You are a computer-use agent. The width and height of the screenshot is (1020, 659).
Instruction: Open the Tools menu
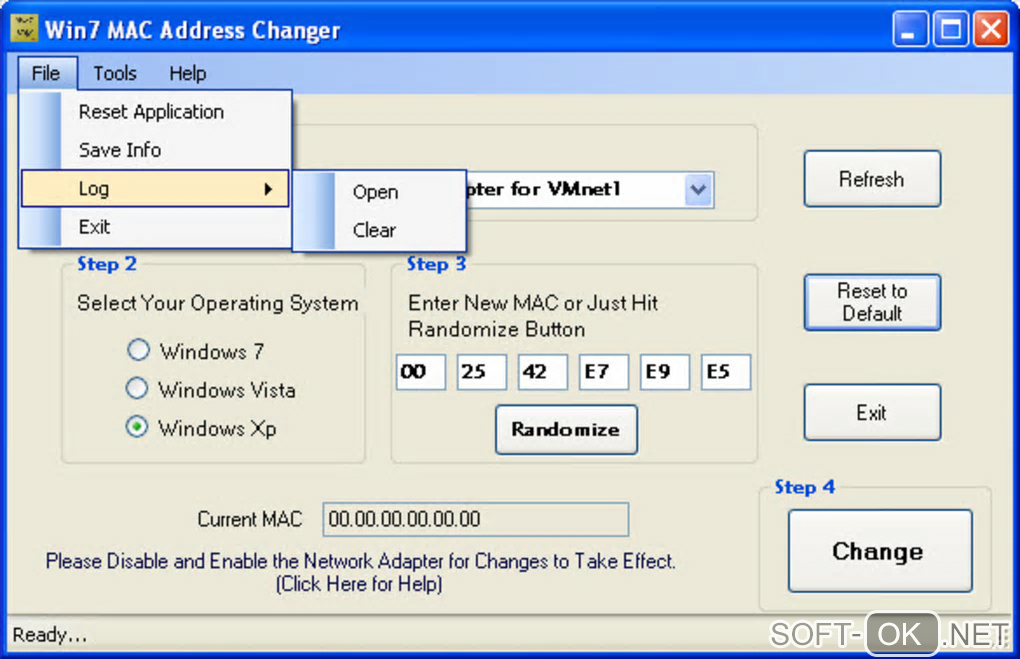pos(115,73)
